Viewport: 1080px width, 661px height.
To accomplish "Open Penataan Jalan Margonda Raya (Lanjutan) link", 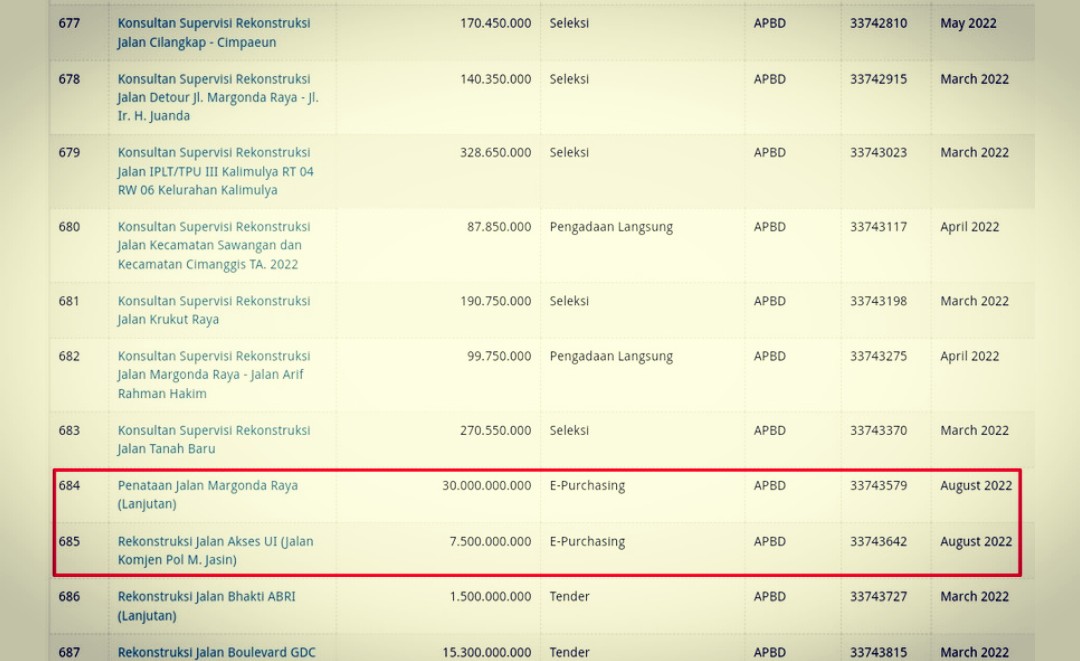I will pos(207,495).
